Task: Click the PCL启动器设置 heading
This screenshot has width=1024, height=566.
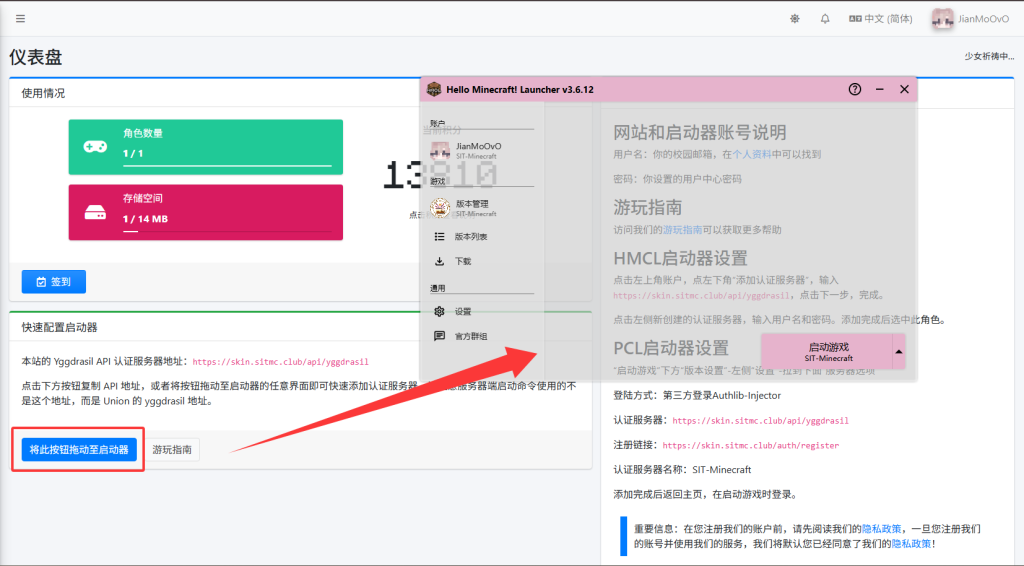Action: (x=671, y=348)
